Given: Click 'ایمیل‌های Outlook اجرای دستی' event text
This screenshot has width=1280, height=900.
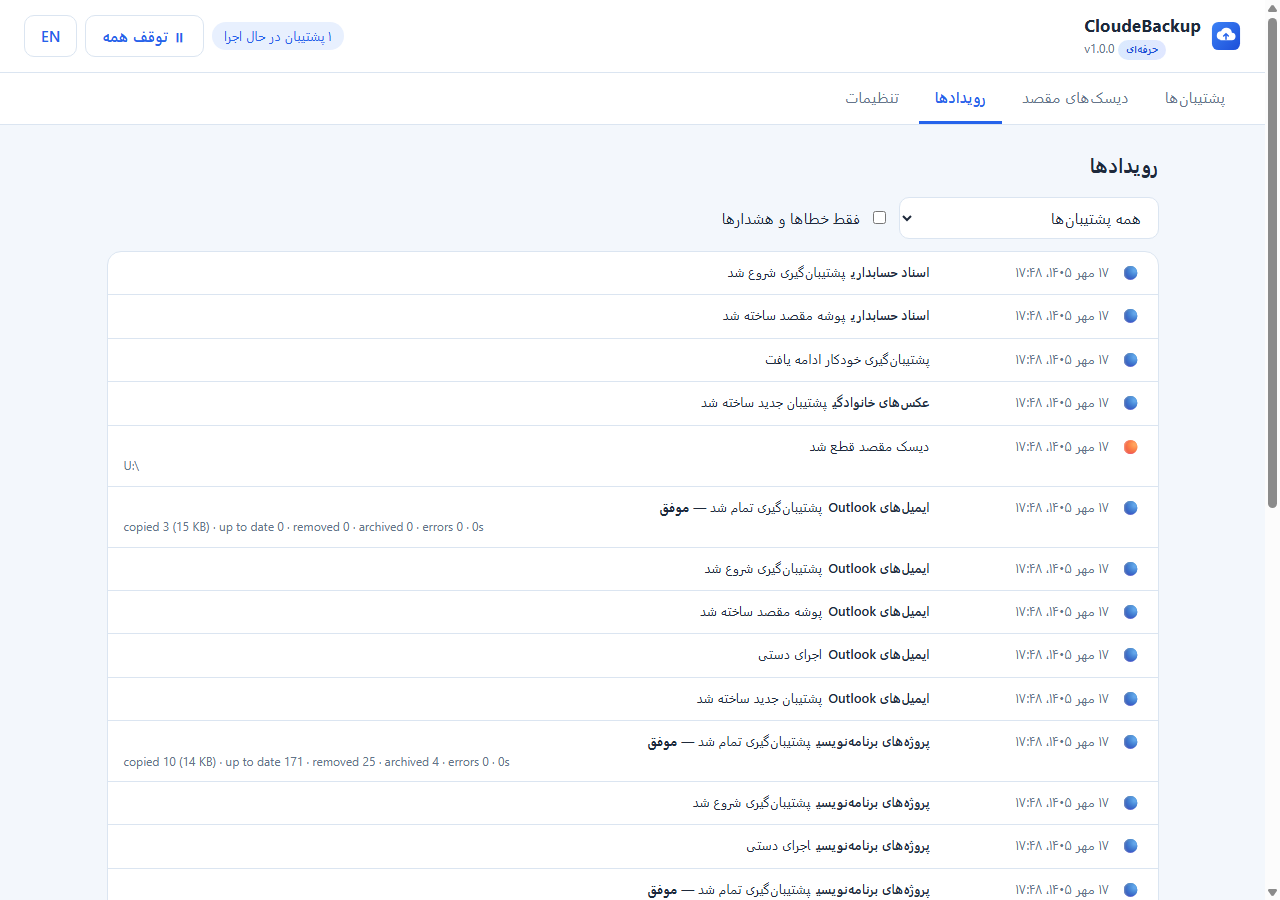Looking at the screenshot, I should (x=844, y=655).
